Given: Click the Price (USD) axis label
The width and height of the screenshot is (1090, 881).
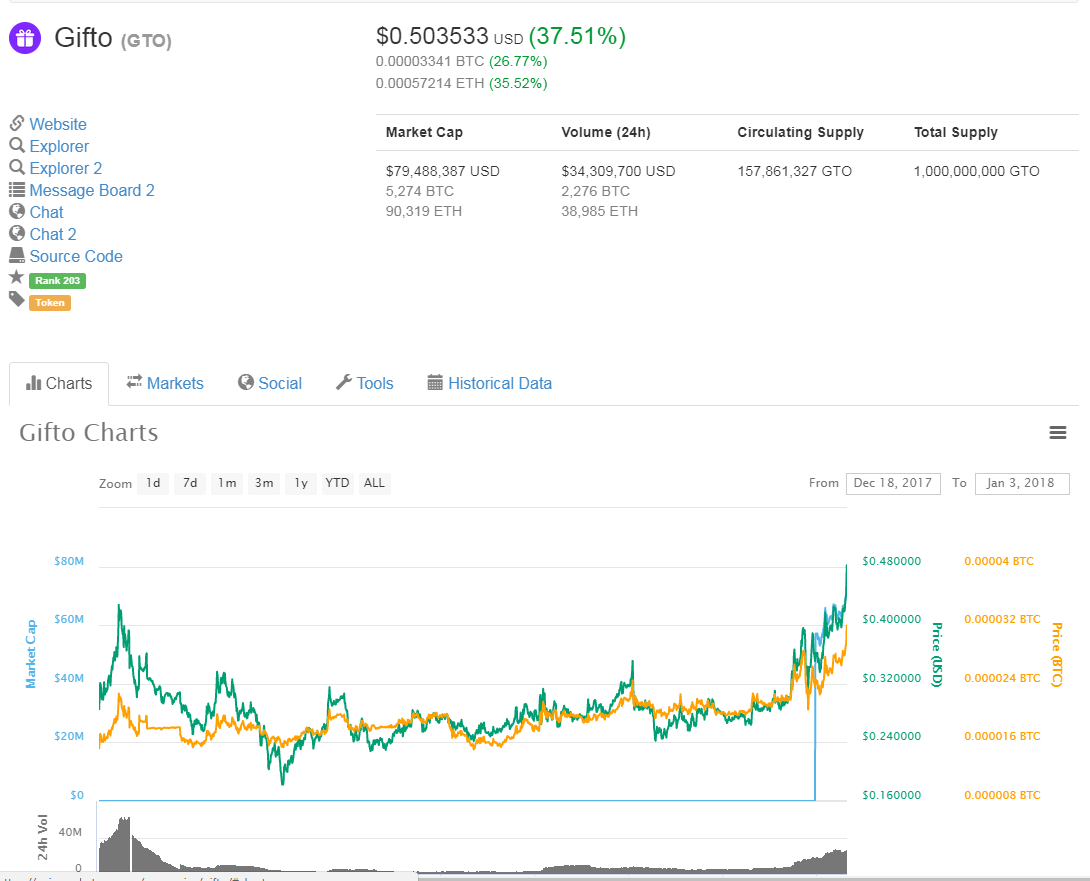Looking at the screenshot, I should 936,654.
